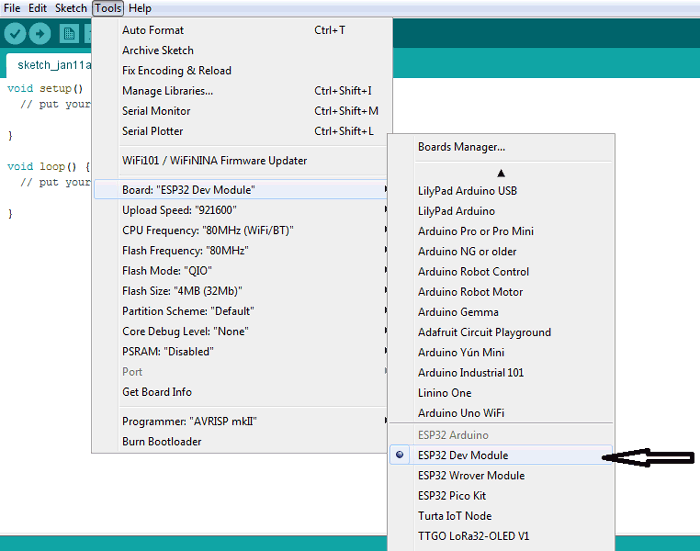Click the Upload arrow icon

click(40, 34)
